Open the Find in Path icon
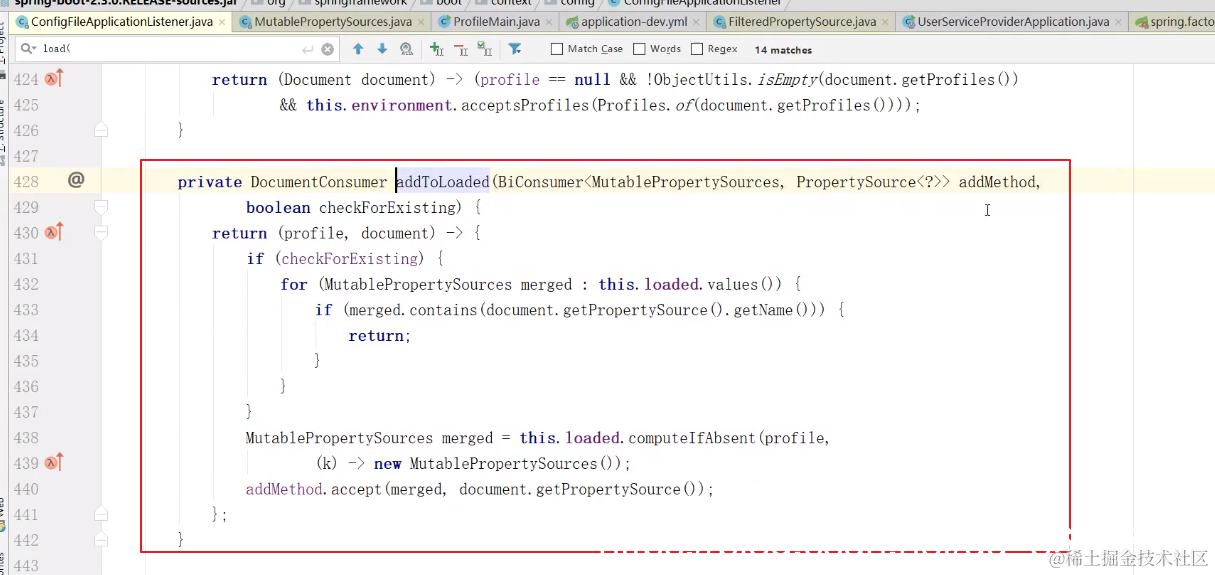The image size is (1215, 575). click(x=406, y=49)
